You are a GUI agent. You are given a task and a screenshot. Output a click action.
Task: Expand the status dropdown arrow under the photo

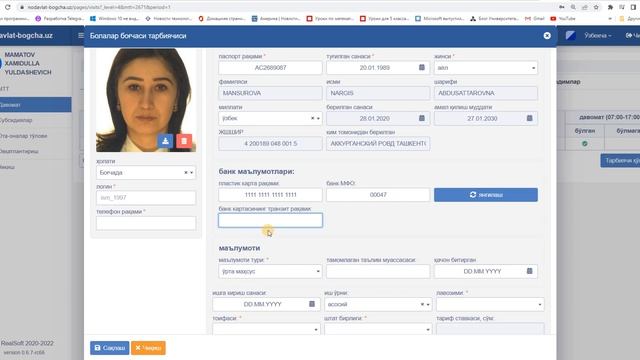191,173
